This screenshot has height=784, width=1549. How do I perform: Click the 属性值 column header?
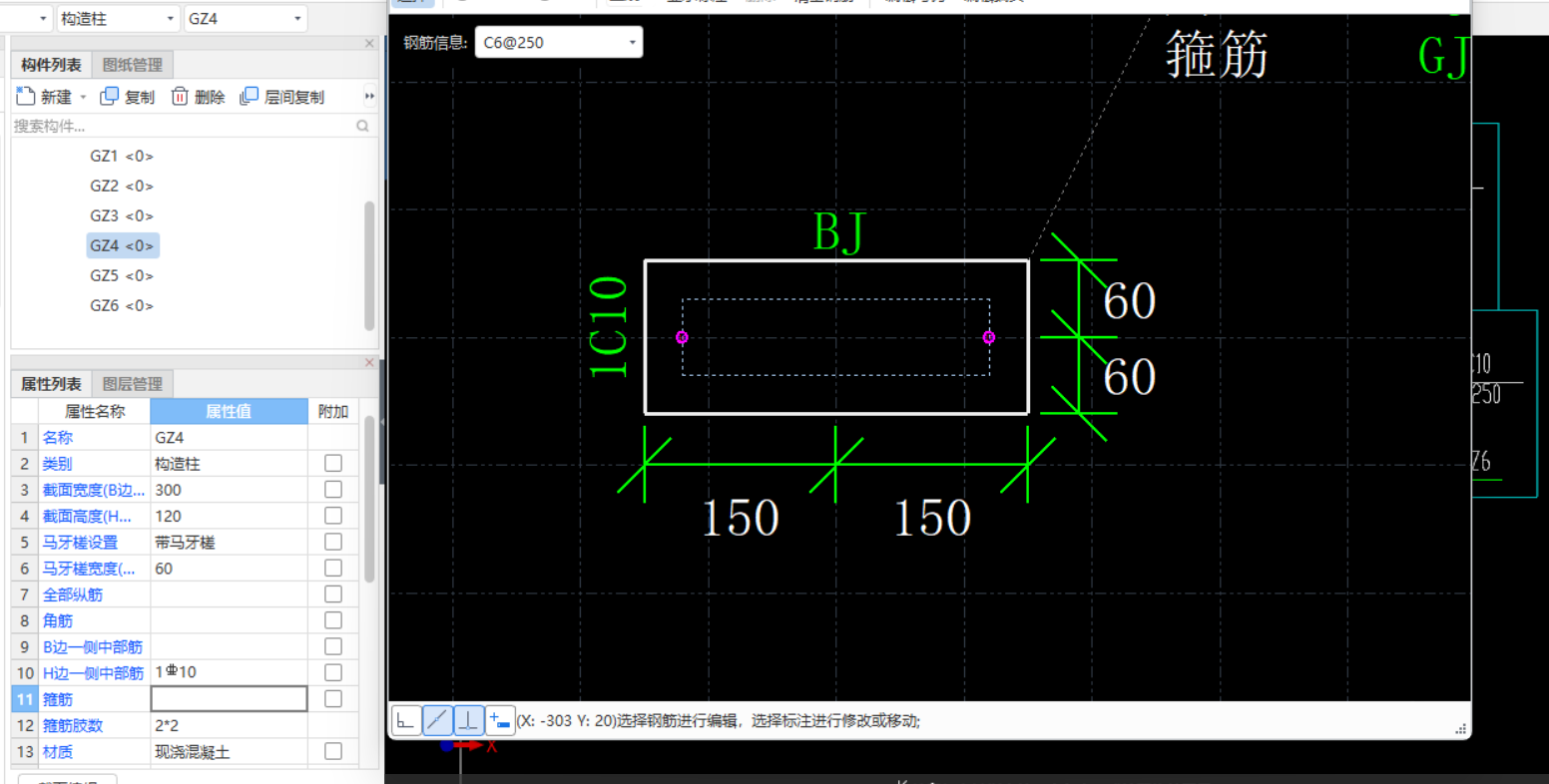(x=229, y=411)
